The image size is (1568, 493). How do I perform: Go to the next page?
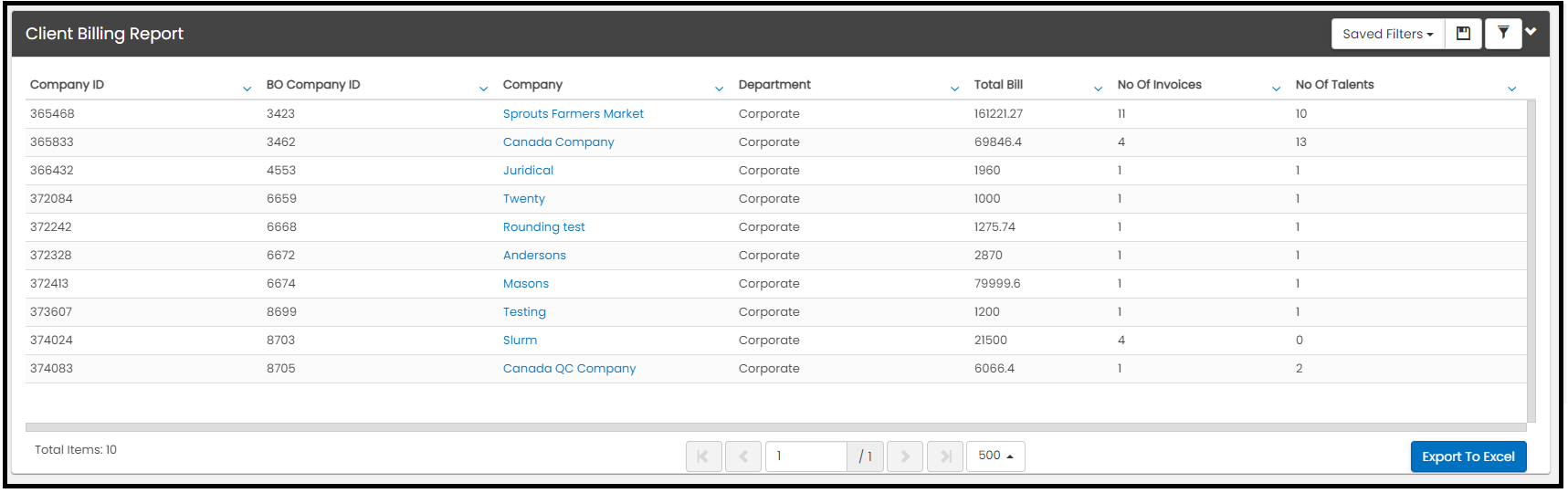click(x=905, y=456)
